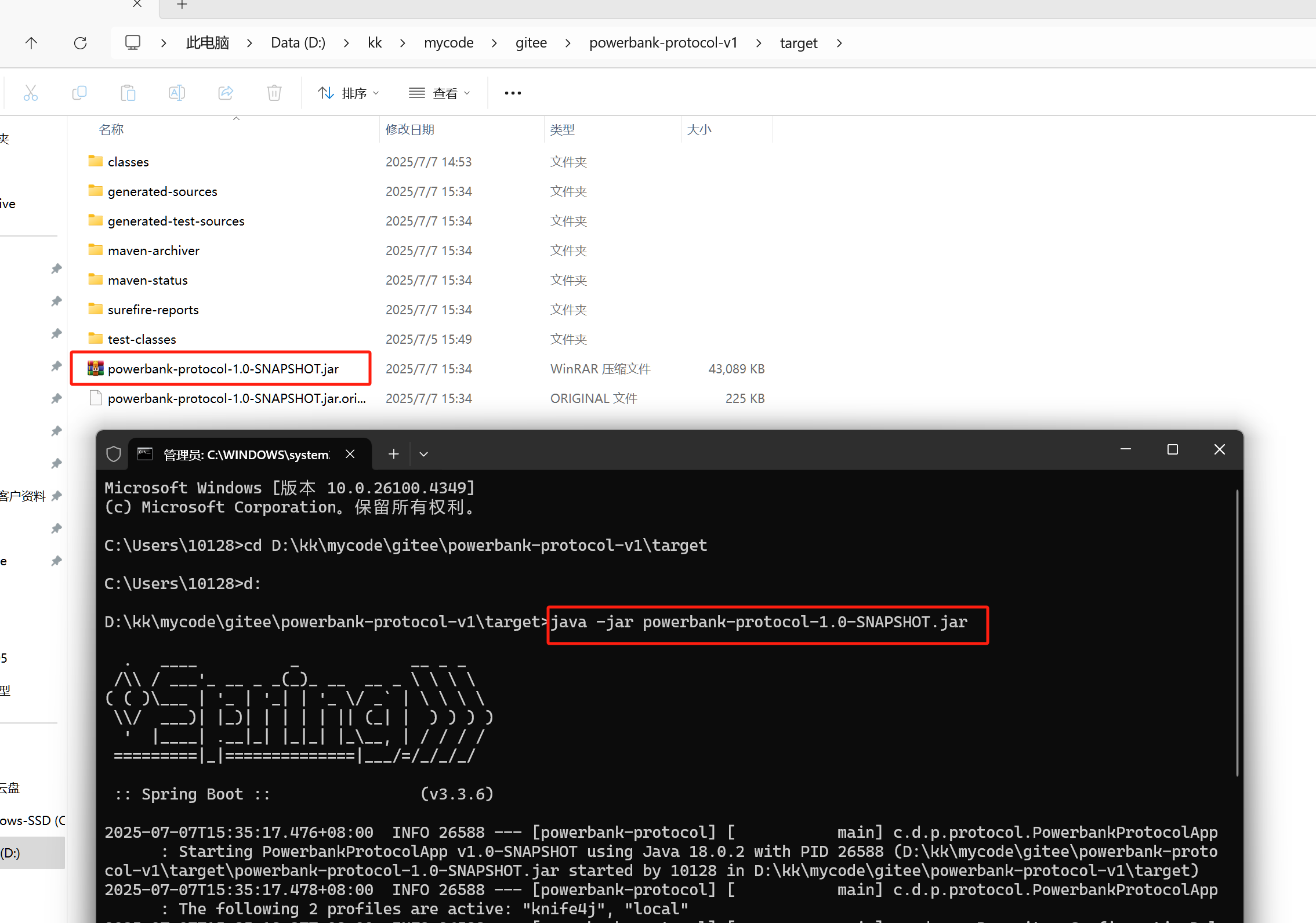Click the Delete trash icon

pos(274,93)
